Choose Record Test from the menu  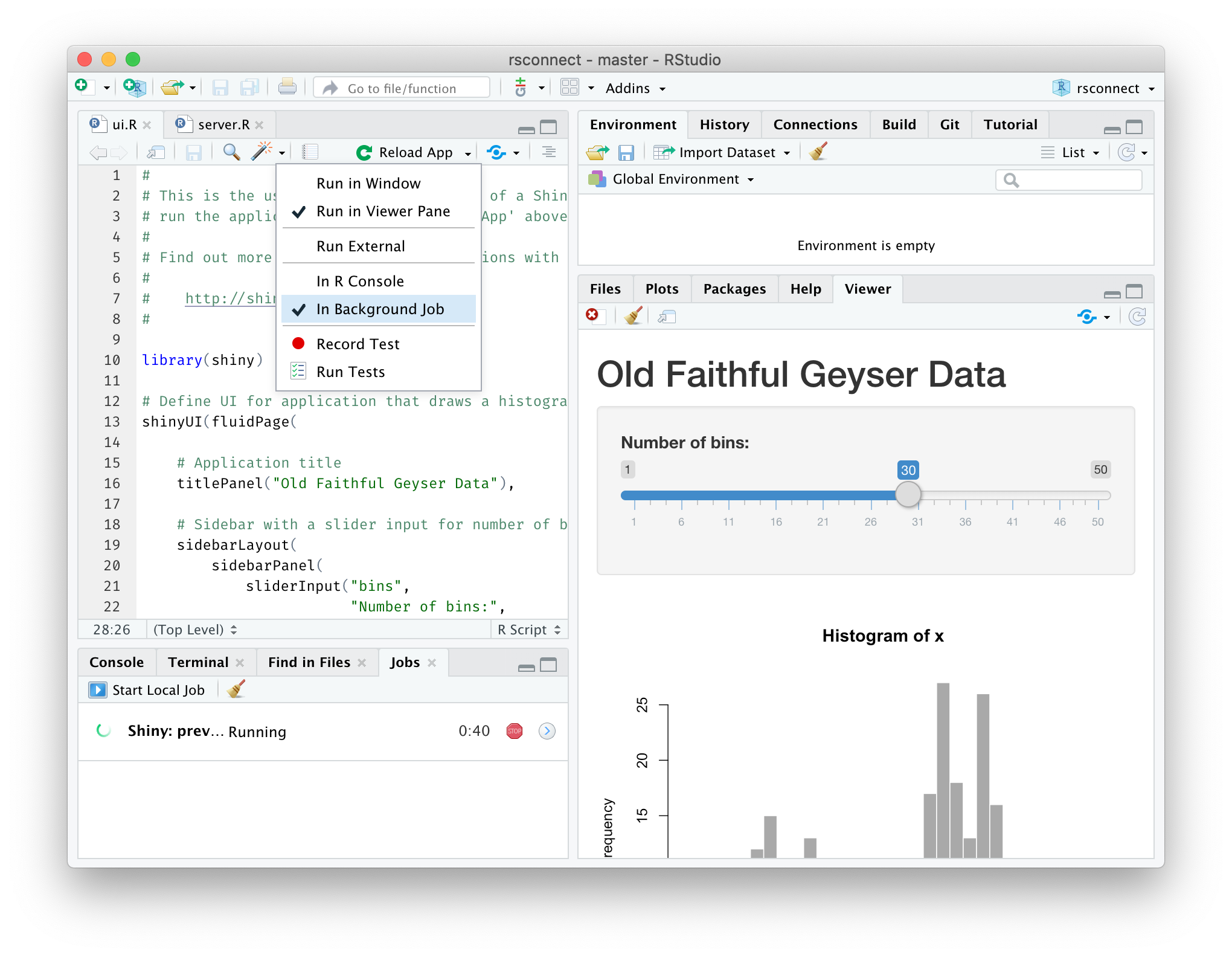coord(358,344)
